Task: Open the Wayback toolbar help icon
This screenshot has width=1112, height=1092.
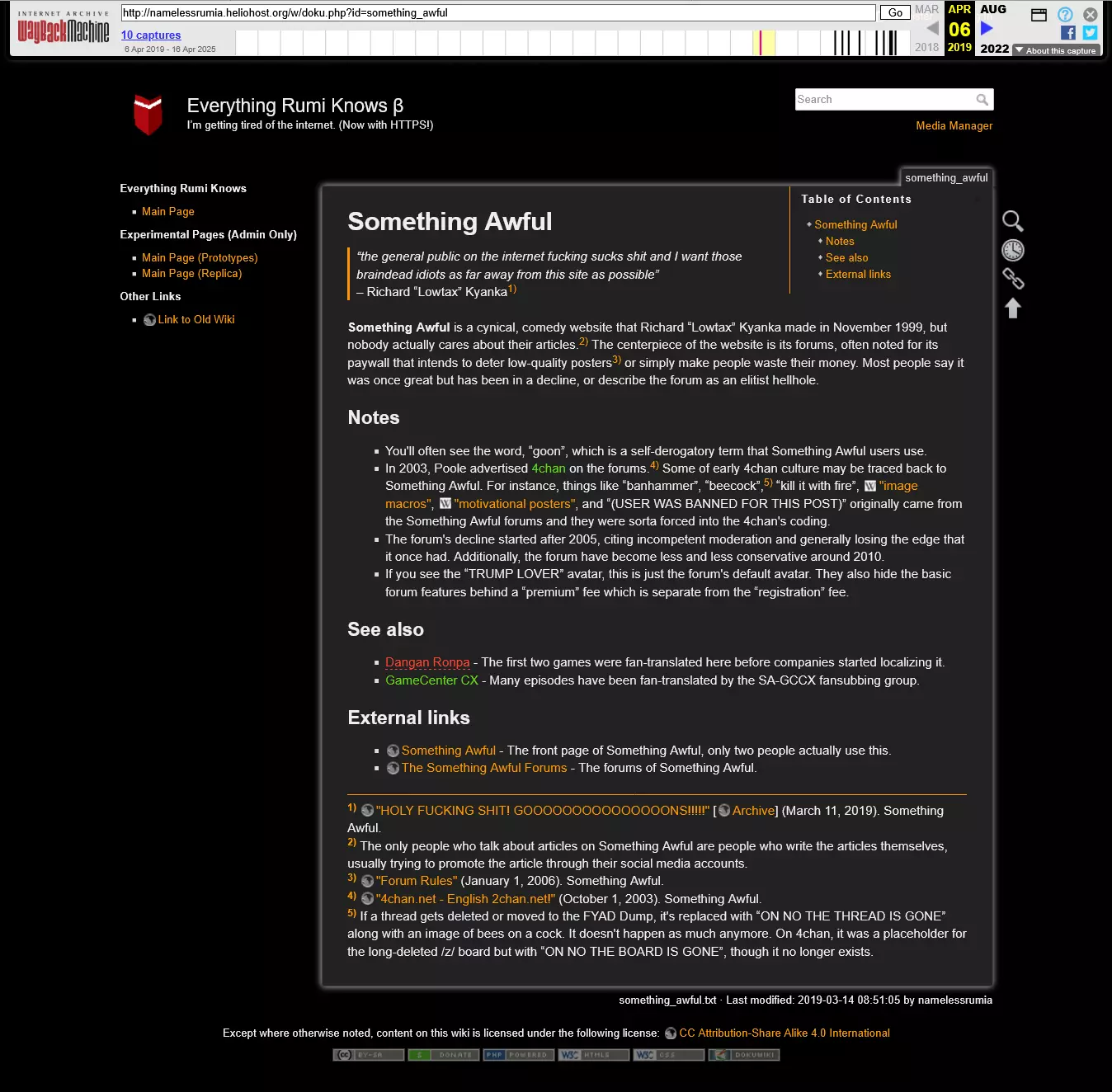Action: point(1065,14)
